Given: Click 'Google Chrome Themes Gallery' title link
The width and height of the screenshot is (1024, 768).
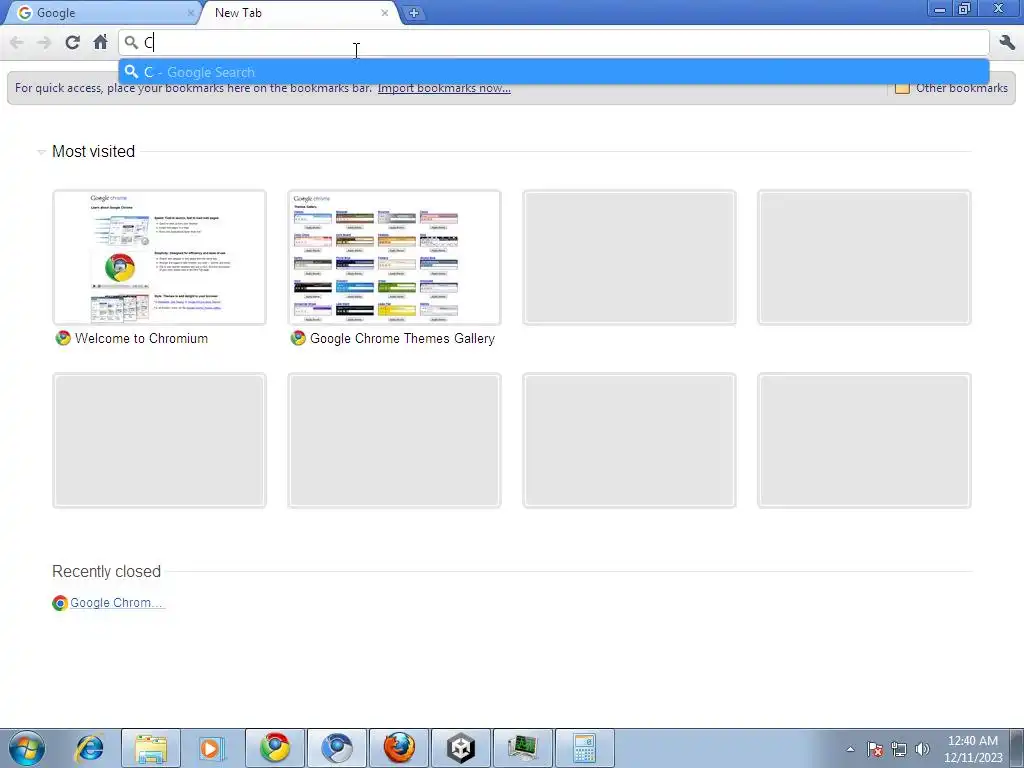Looking at the screenshot, I should (x=402, y=338).
